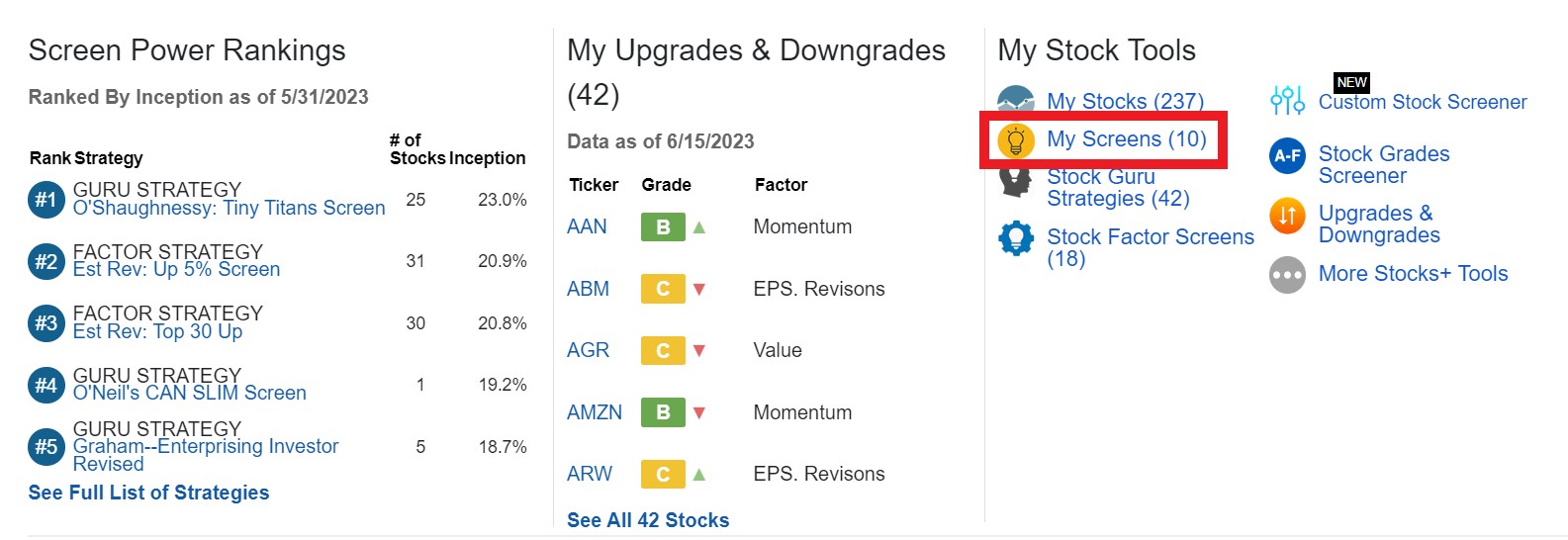This screenshot has width=1568, height=540.
Task: Click the orange Upgrades & Downgrades arrows icon
Action: tap(1287, 215)
